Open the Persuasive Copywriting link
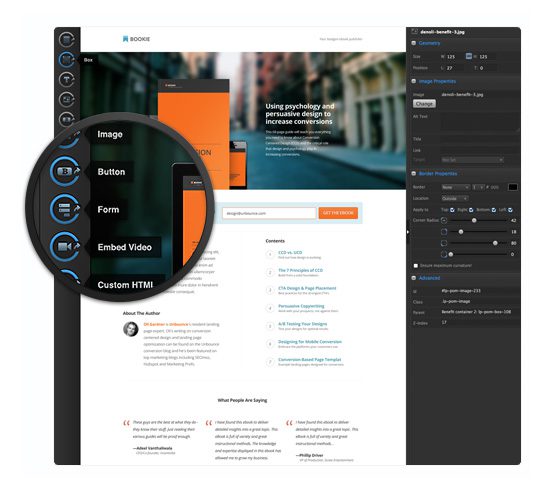The image size is (550, 490). coord(301,306)
